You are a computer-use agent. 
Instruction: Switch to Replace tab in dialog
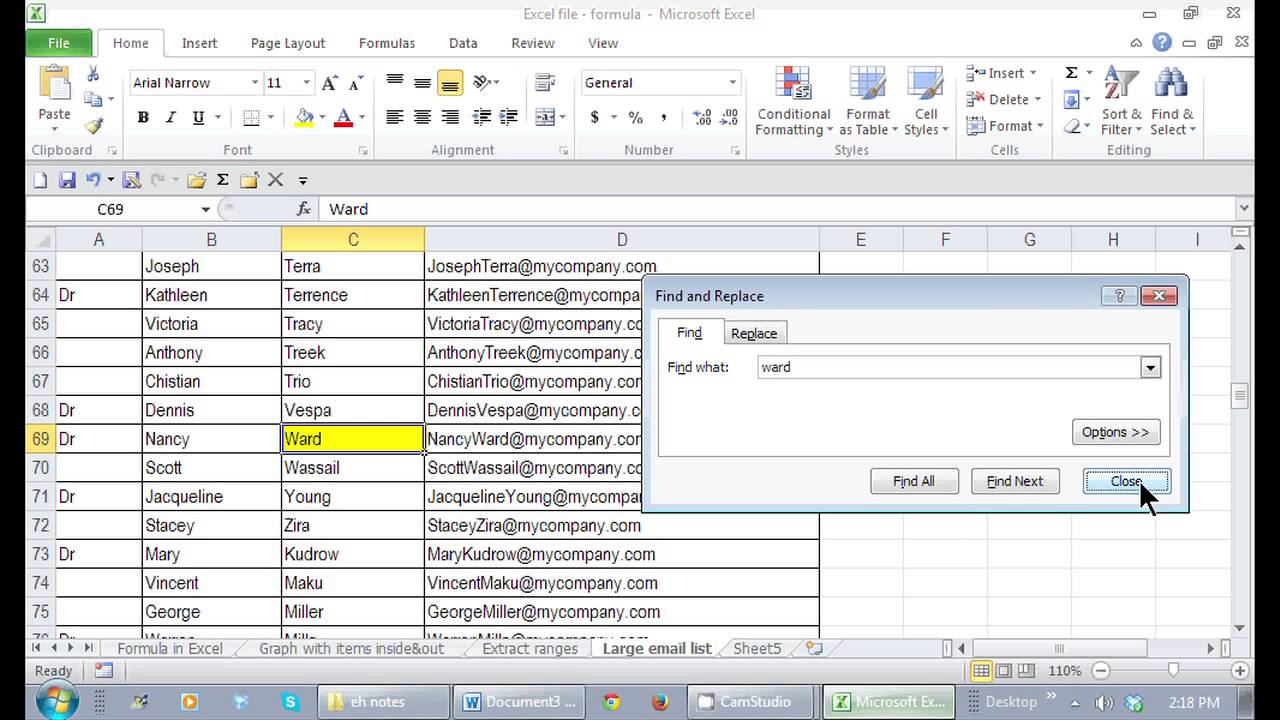click(754, 333)
